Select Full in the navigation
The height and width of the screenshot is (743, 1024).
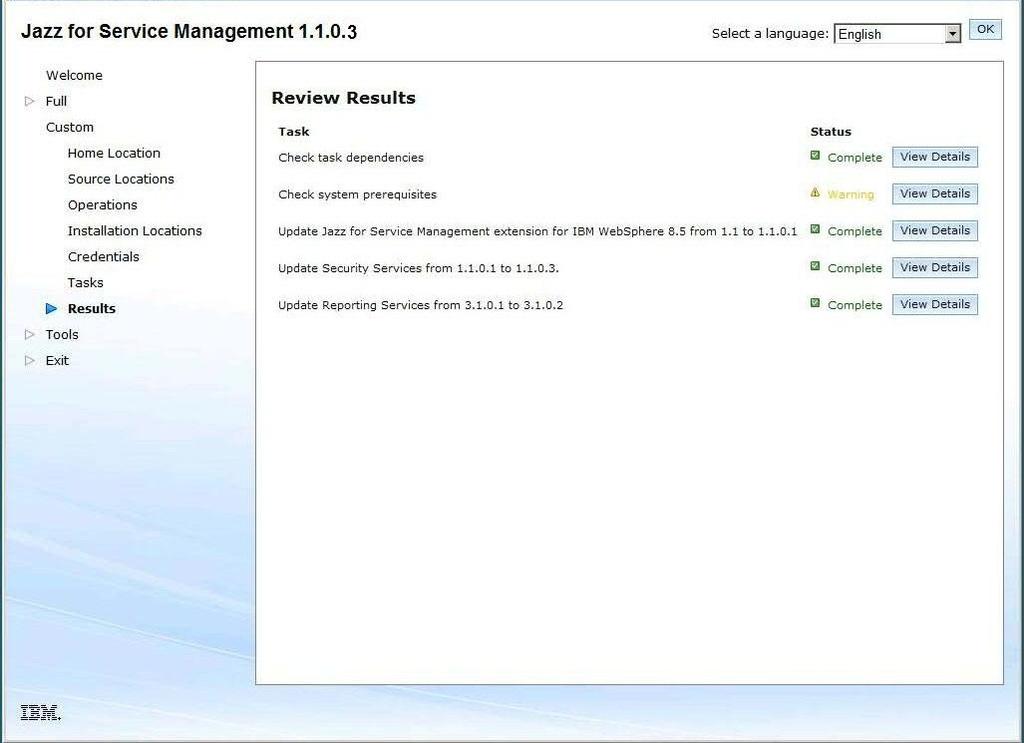[x=56, y=101]
